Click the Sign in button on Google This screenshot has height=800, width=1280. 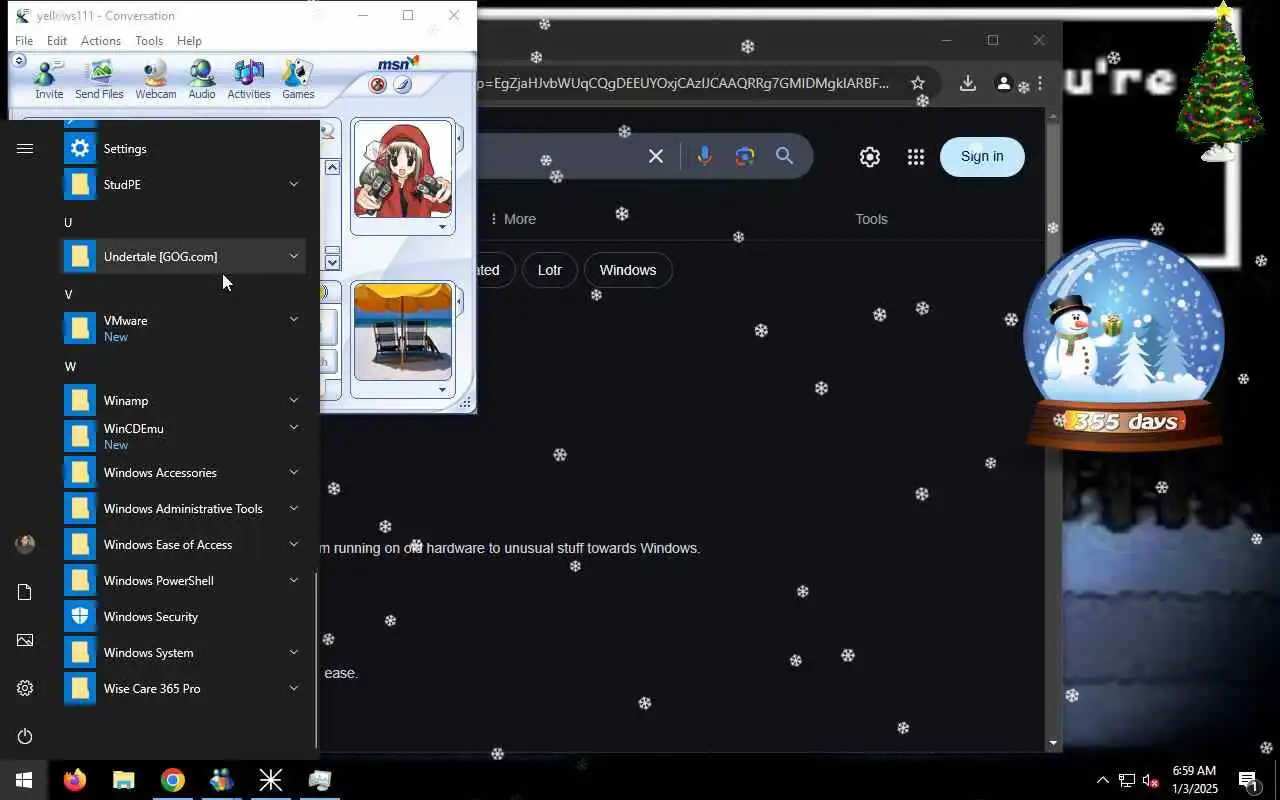pos(982,156)
